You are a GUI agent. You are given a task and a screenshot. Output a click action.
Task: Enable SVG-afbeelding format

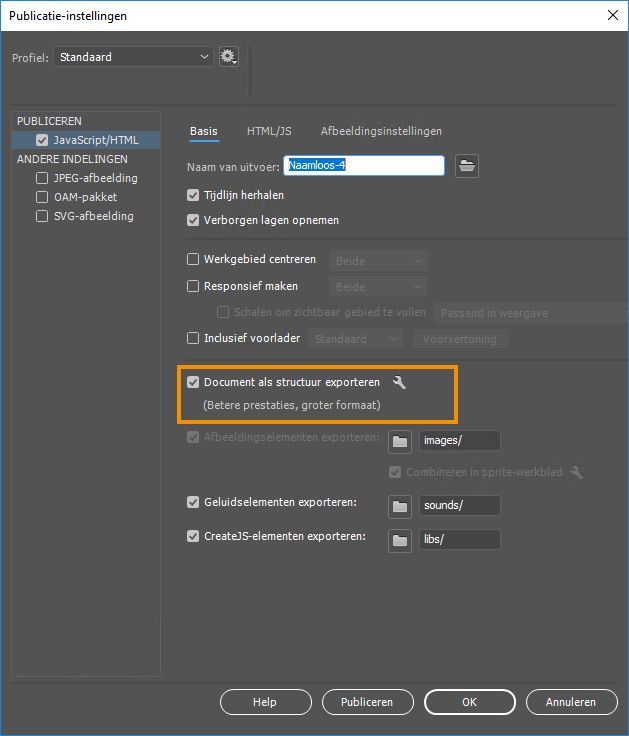point(42,216)
